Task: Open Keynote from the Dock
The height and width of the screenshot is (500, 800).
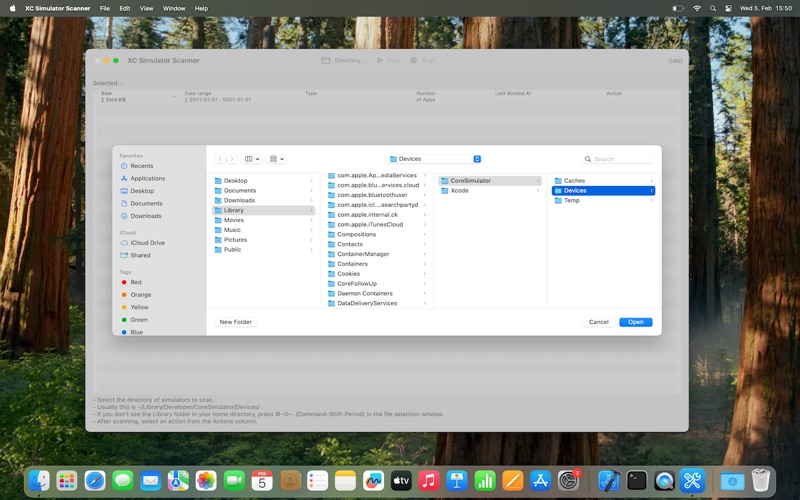Action: point(457,481)
